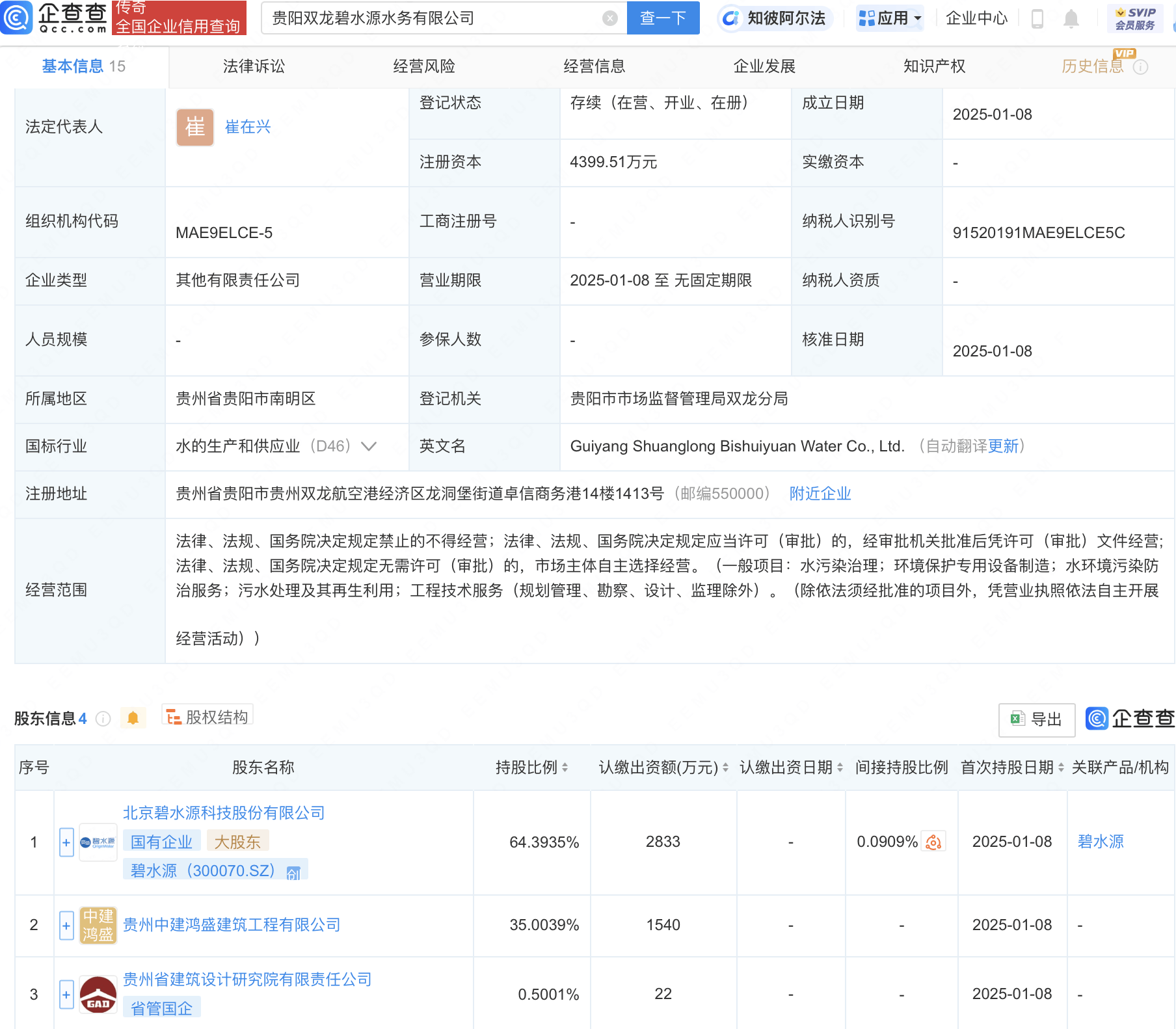Open 贵州省建筑设计研究院有限责任公司 shareholder link

tap(247, 980)
